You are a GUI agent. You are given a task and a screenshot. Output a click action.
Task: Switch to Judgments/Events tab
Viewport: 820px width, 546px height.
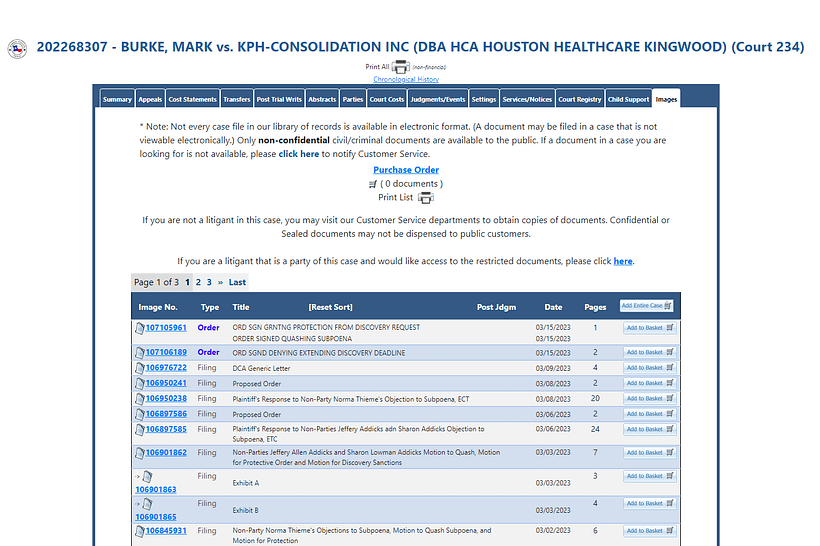click(x=438, y=99)
